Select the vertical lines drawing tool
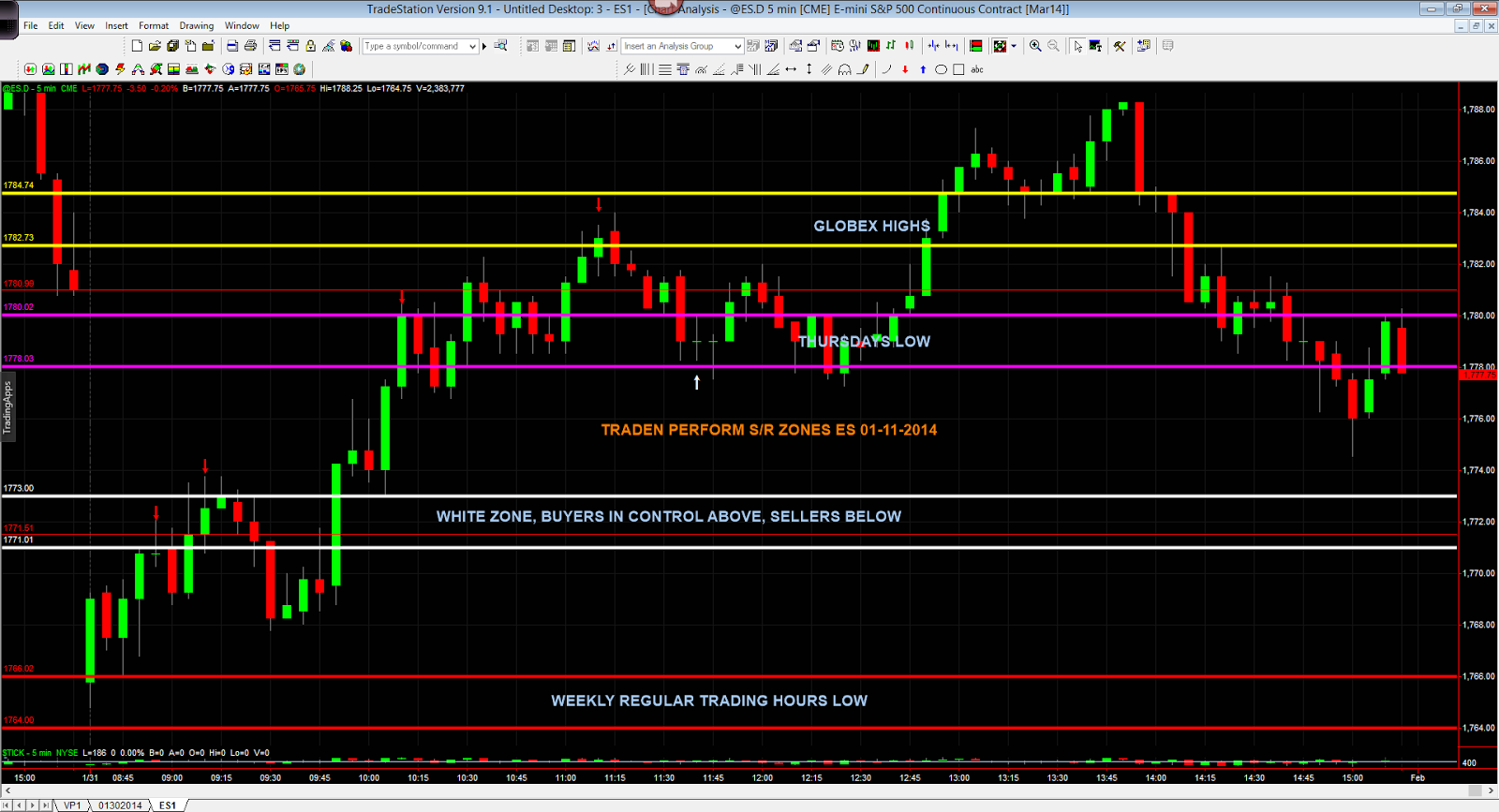1499x812 pixels. point(646,69)
